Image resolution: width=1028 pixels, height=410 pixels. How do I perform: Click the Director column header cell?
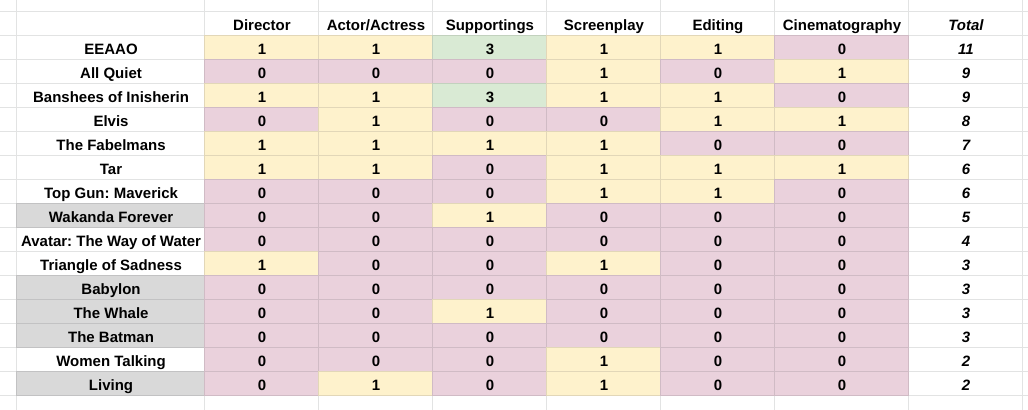click(x=261, y=25)
